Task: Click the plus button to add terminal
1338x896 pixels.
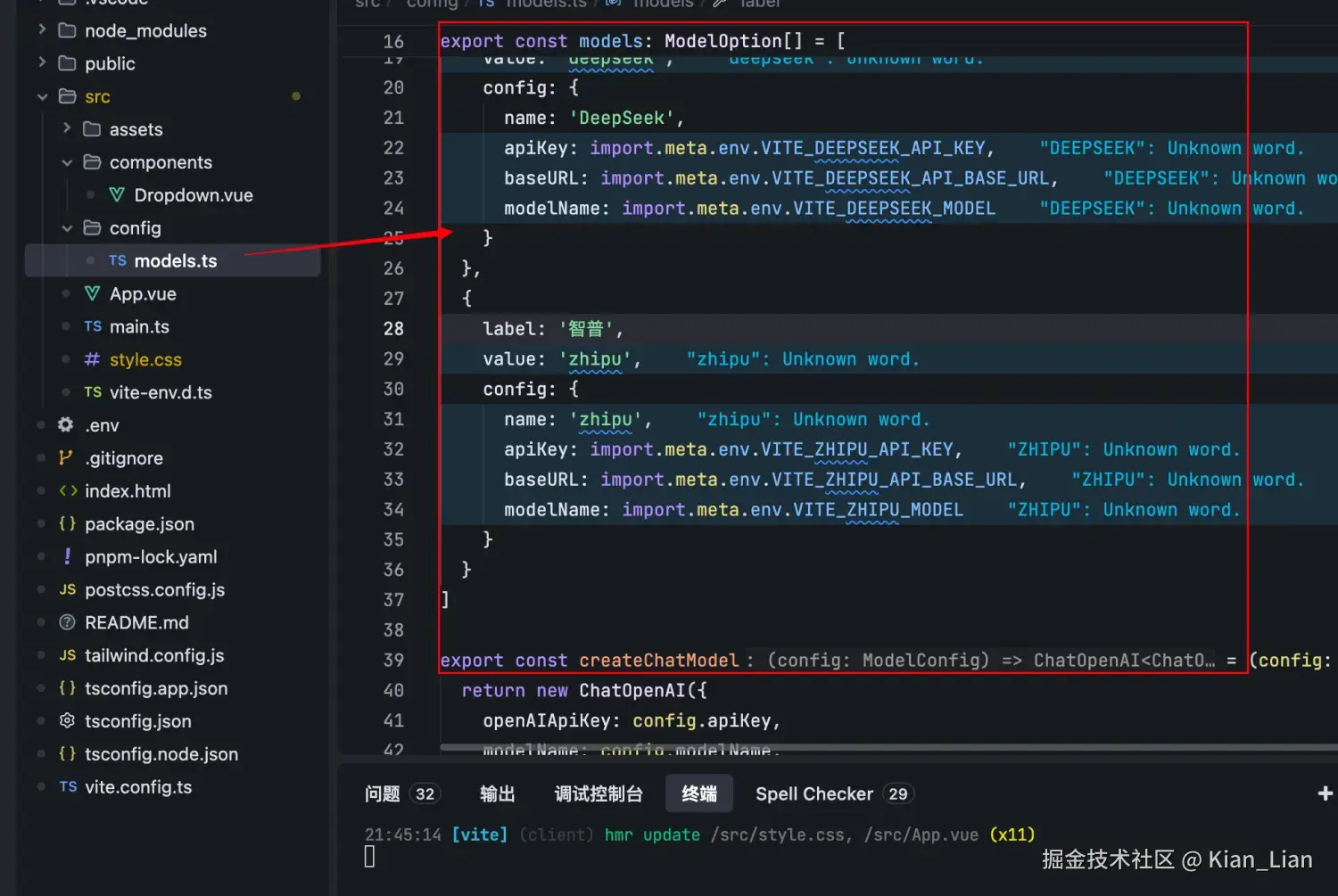Action: click(x=1326, y=793)
